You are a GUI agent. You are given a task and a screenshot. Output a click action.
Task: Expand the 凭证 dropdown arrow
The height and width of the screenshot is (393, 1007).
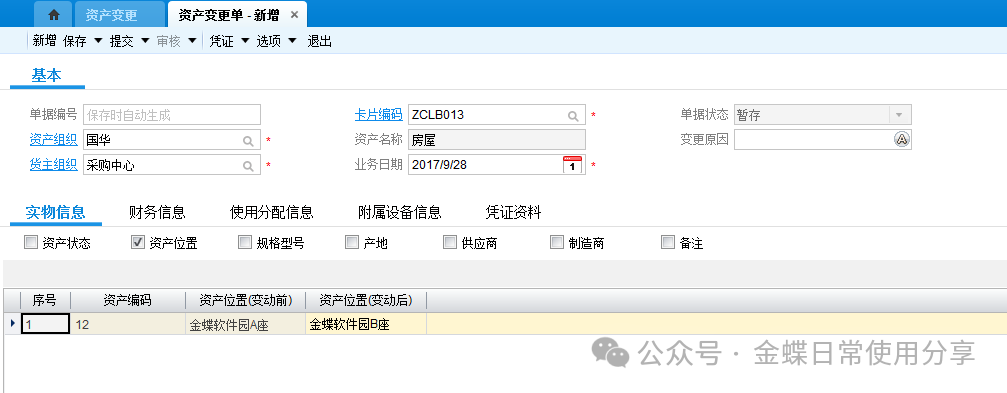(245, 41)
